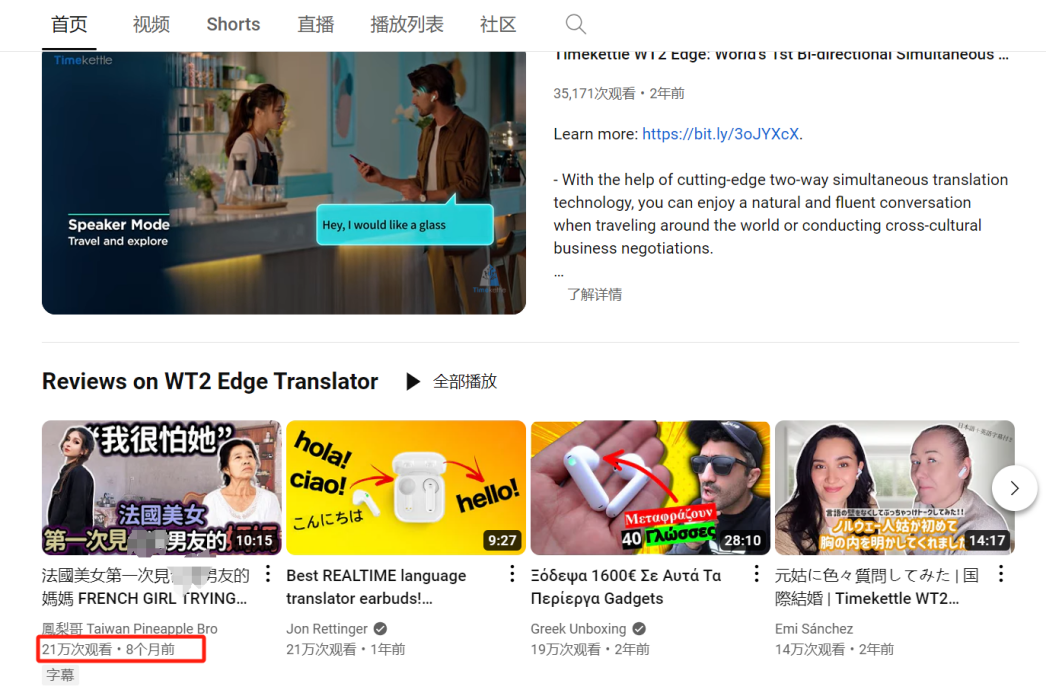Open the 社区 tab
The image size is (1046, 693).
pos(498,25)
